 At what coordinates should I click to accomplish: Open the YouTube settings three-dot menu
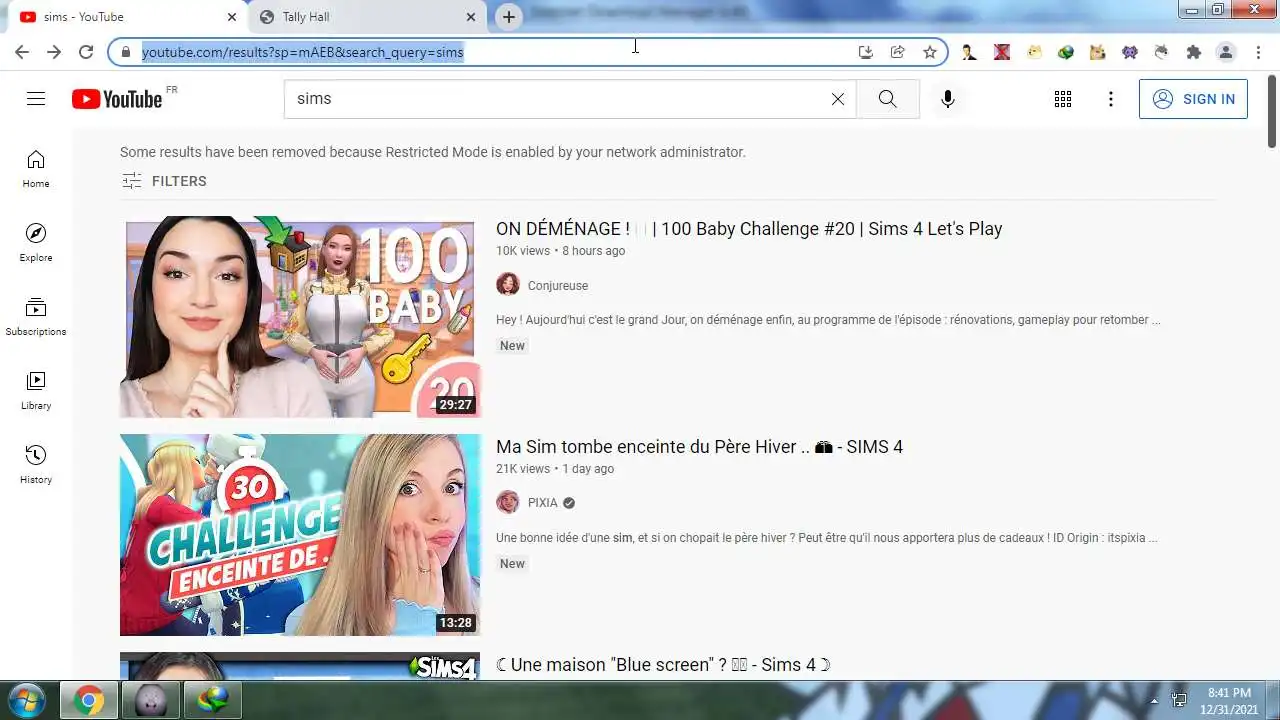tap(1111, 99)
